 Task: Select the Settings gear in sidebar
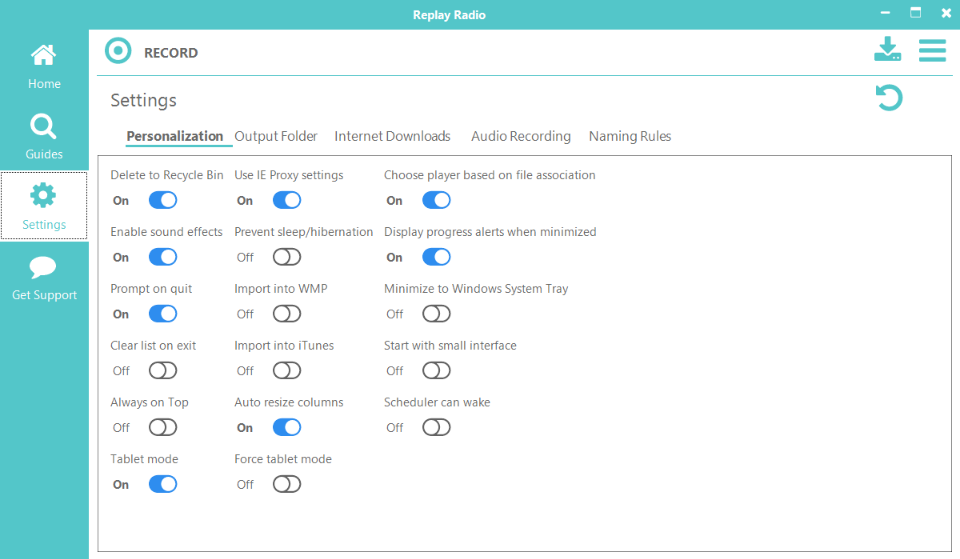[43, 195]
